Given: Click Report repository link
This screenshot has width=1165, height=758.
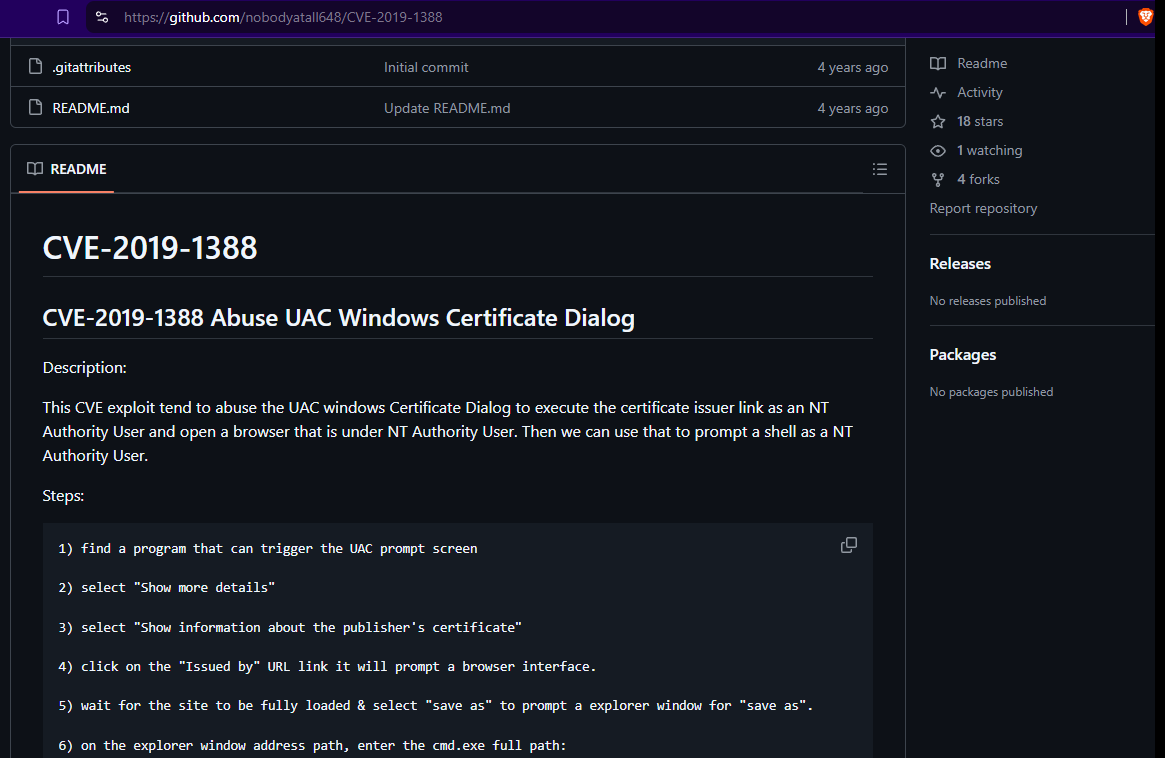Looking at the screenshot, I should [x=983, y=208].
